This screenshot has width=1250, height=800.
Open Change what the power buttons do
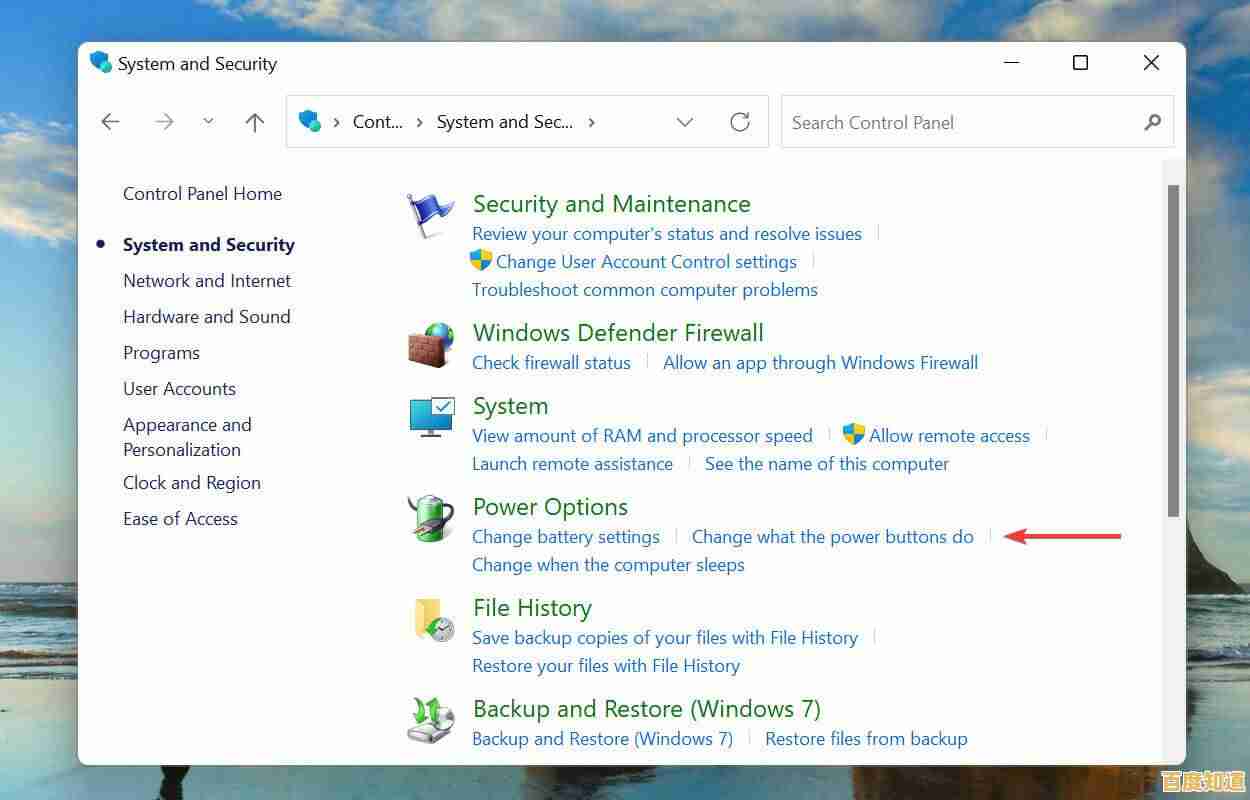coord(833,536)
